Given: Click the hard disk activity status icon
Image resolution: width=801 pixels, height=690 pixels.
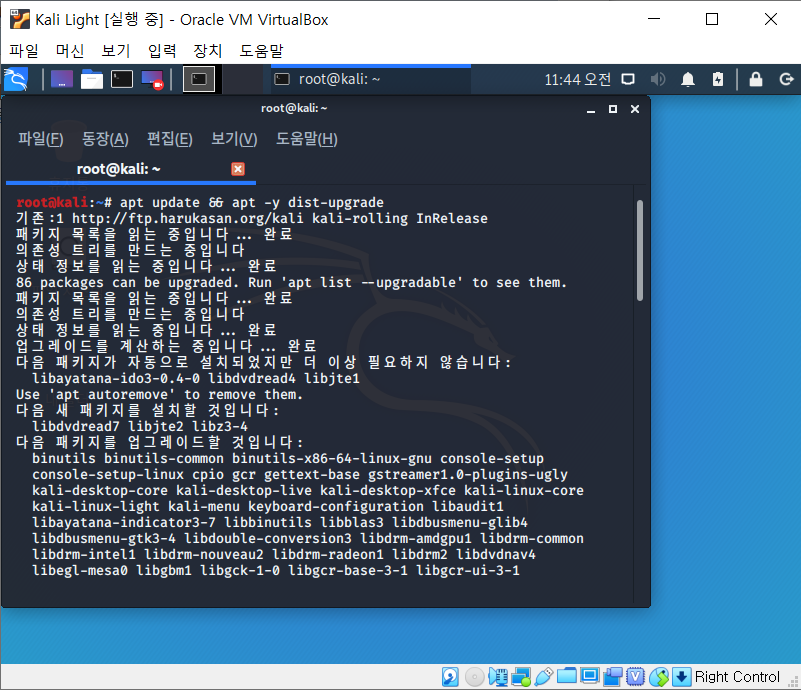Looking at the screenshot, I should click(x=450, y=677).
